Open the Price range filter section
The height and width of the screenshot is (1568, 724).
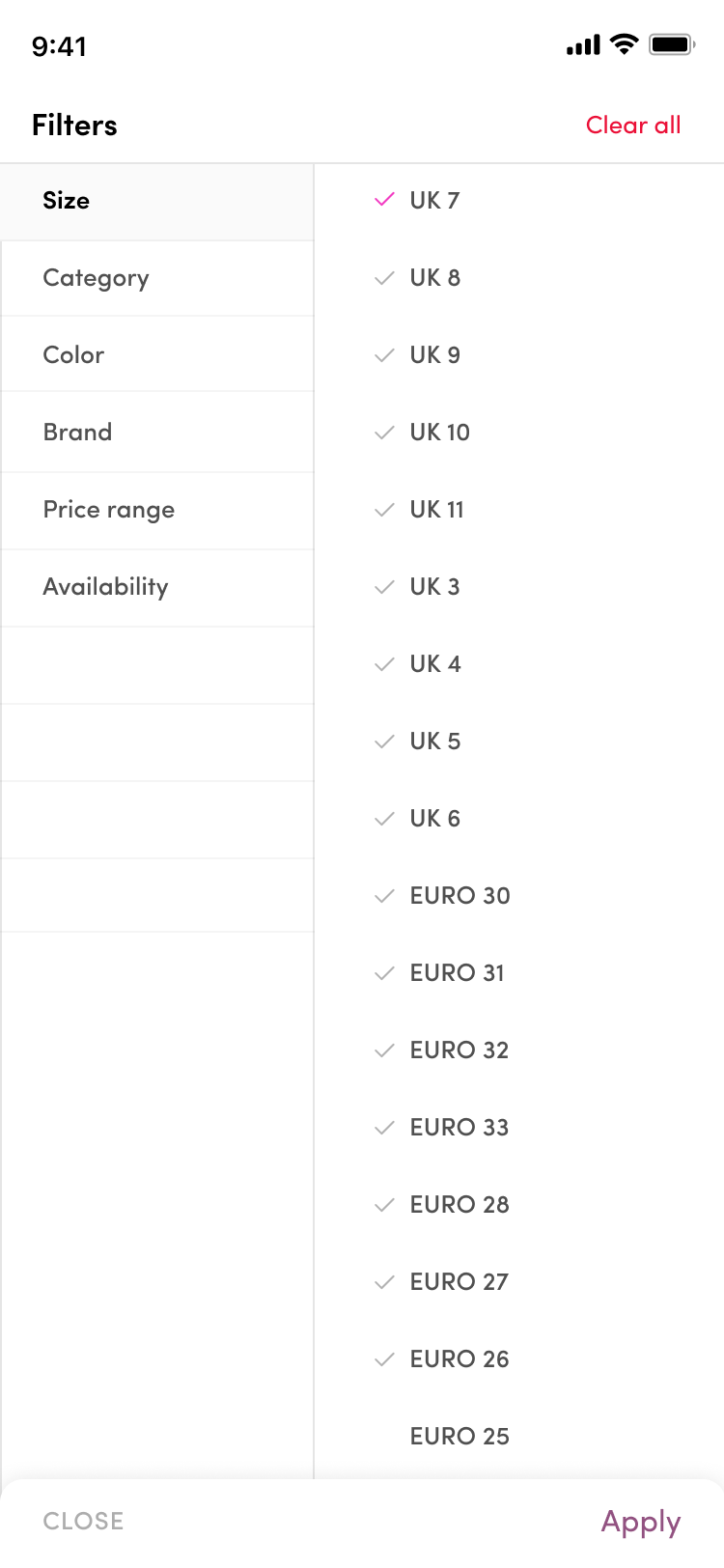[109, 510]
